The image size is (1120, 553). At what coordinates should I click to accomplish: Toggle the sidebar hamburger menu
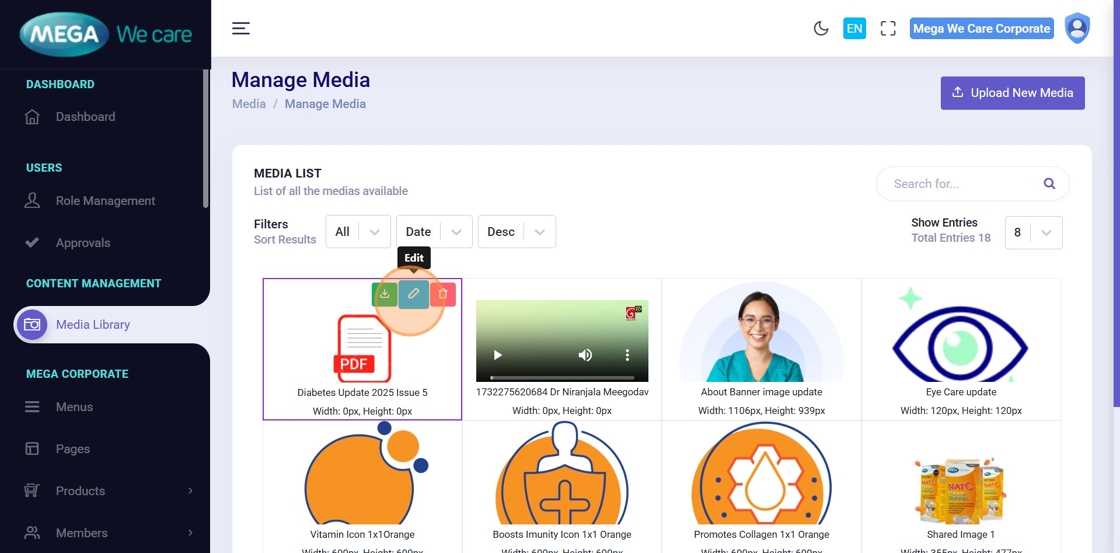[241, 28]
